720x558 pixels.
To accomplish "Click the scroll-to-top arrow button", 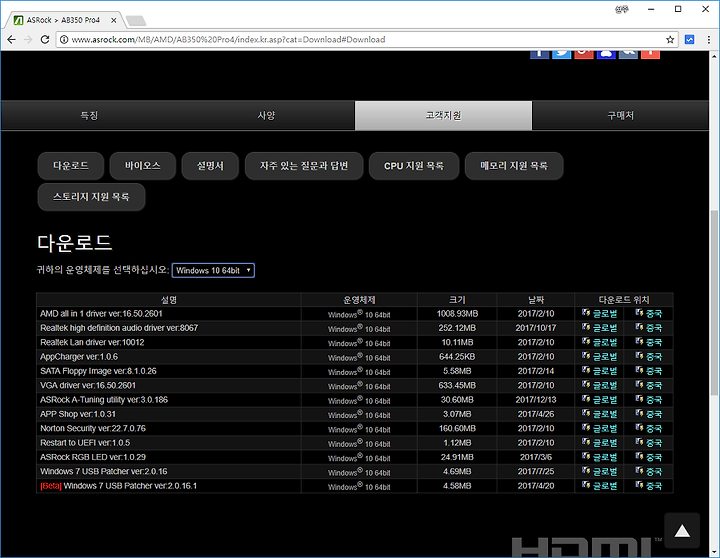I will click(682, 530).
